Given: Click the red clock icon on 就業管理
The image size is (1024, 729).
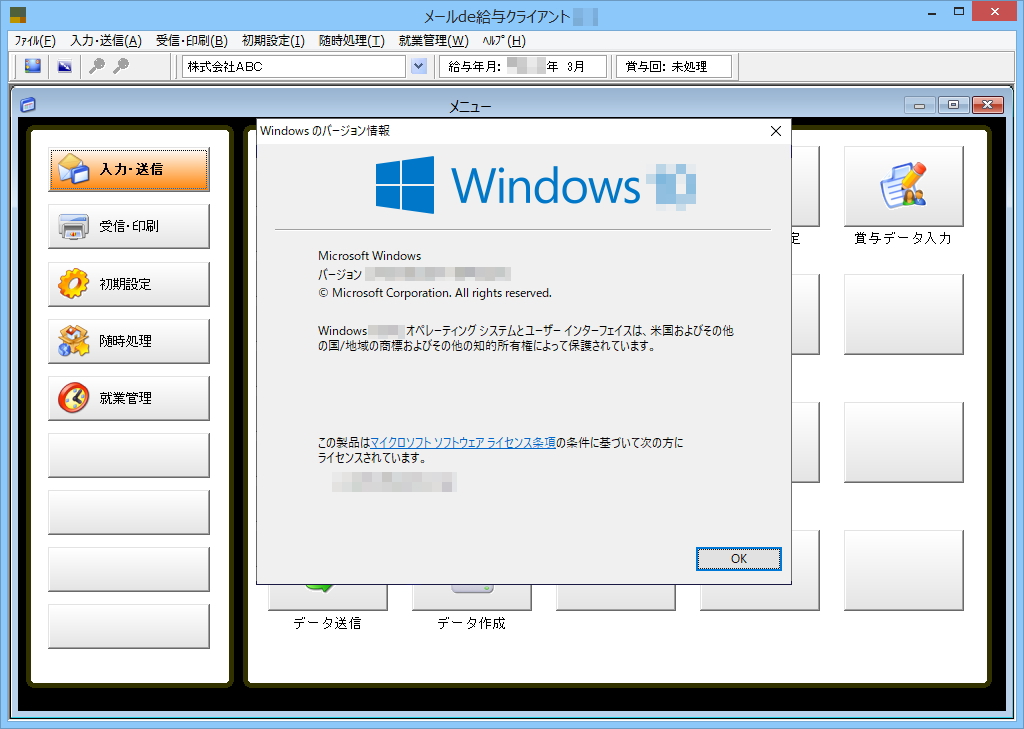Looking at the screenshot, I should click(73, 398).
